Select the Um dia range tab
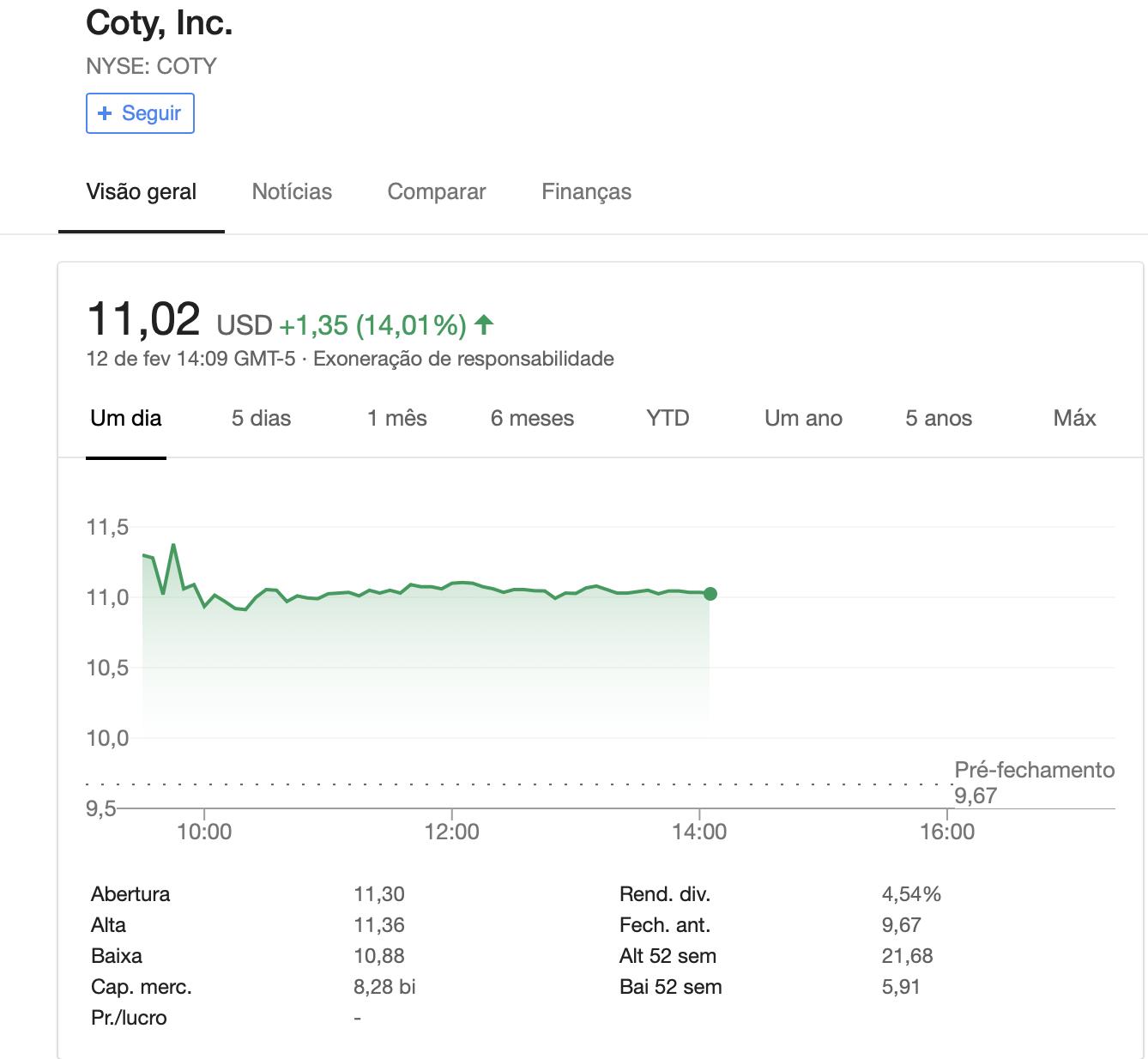1148x1059 pixels. 126,418
